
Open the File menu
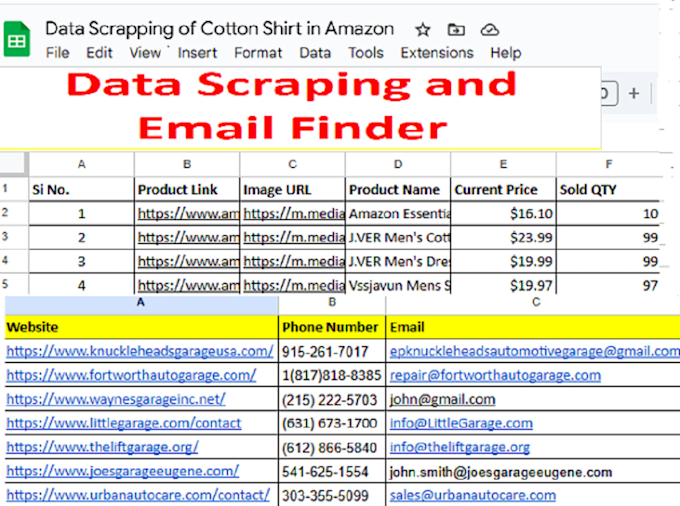click(58, 53)
